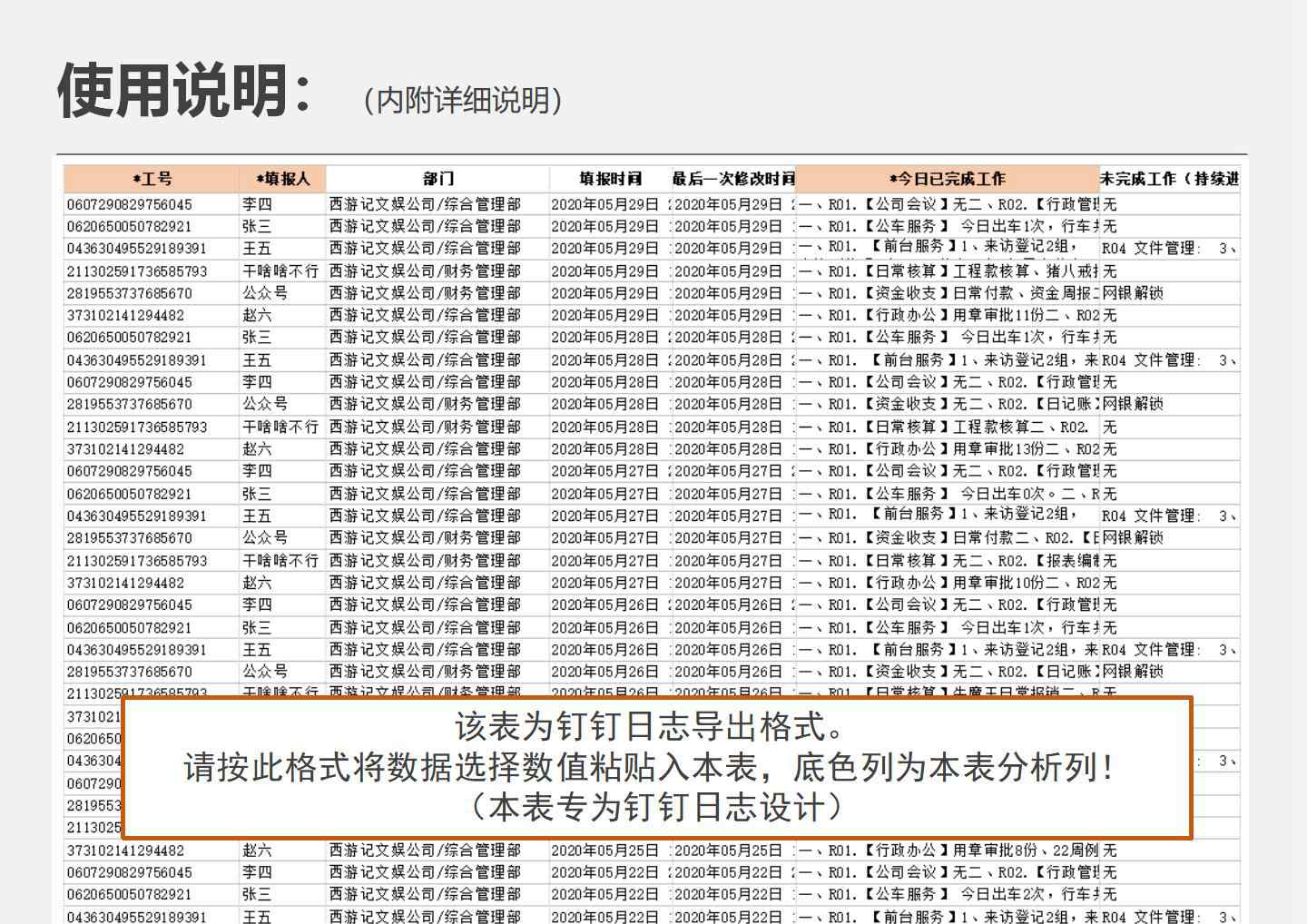Screen dimensions: 1307x924
Task: Click 工程款核算、猪八戒 work cell
Action: coord(947,270)
